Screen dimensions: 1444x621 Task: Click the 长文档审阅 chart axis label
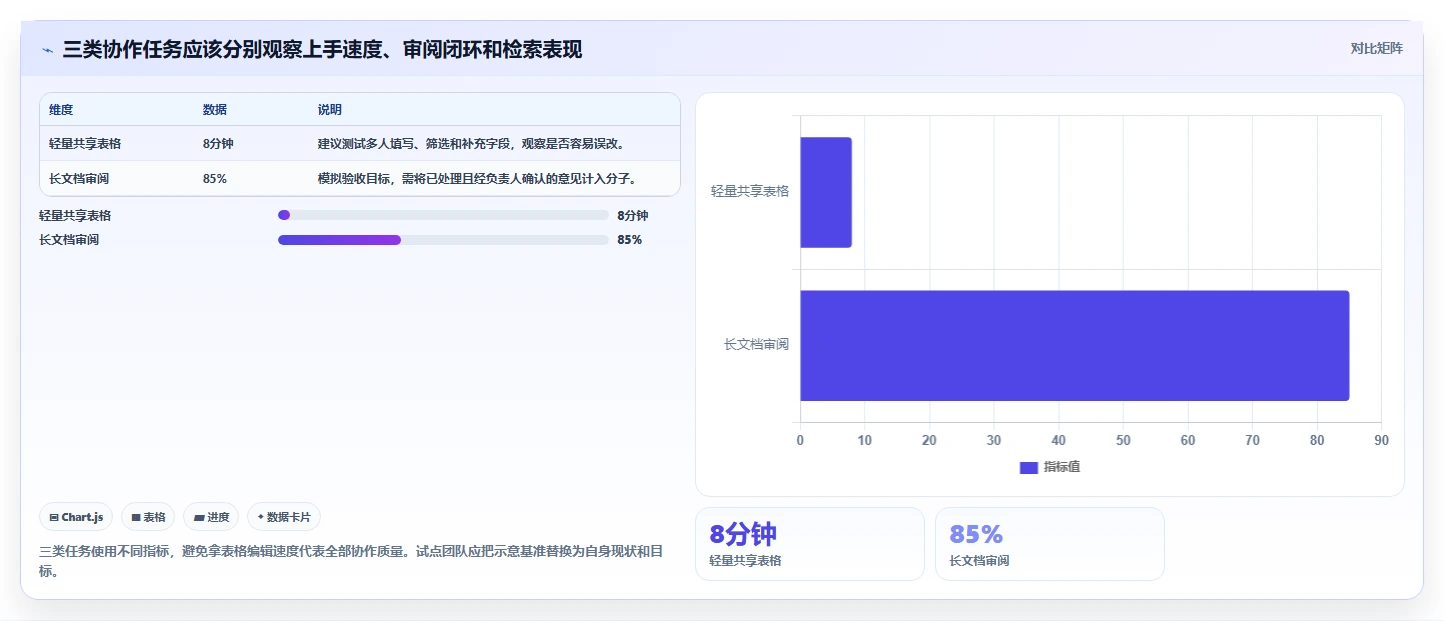pyautogui.click(x=757, y=344)
